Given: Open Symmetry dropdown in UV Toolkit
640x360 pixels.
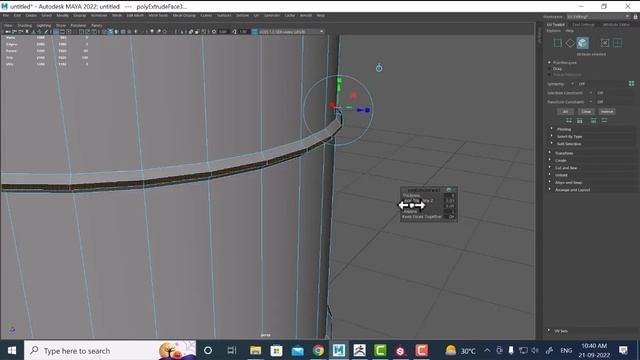Looking at the screenshot, I should (x=572, y=84).
